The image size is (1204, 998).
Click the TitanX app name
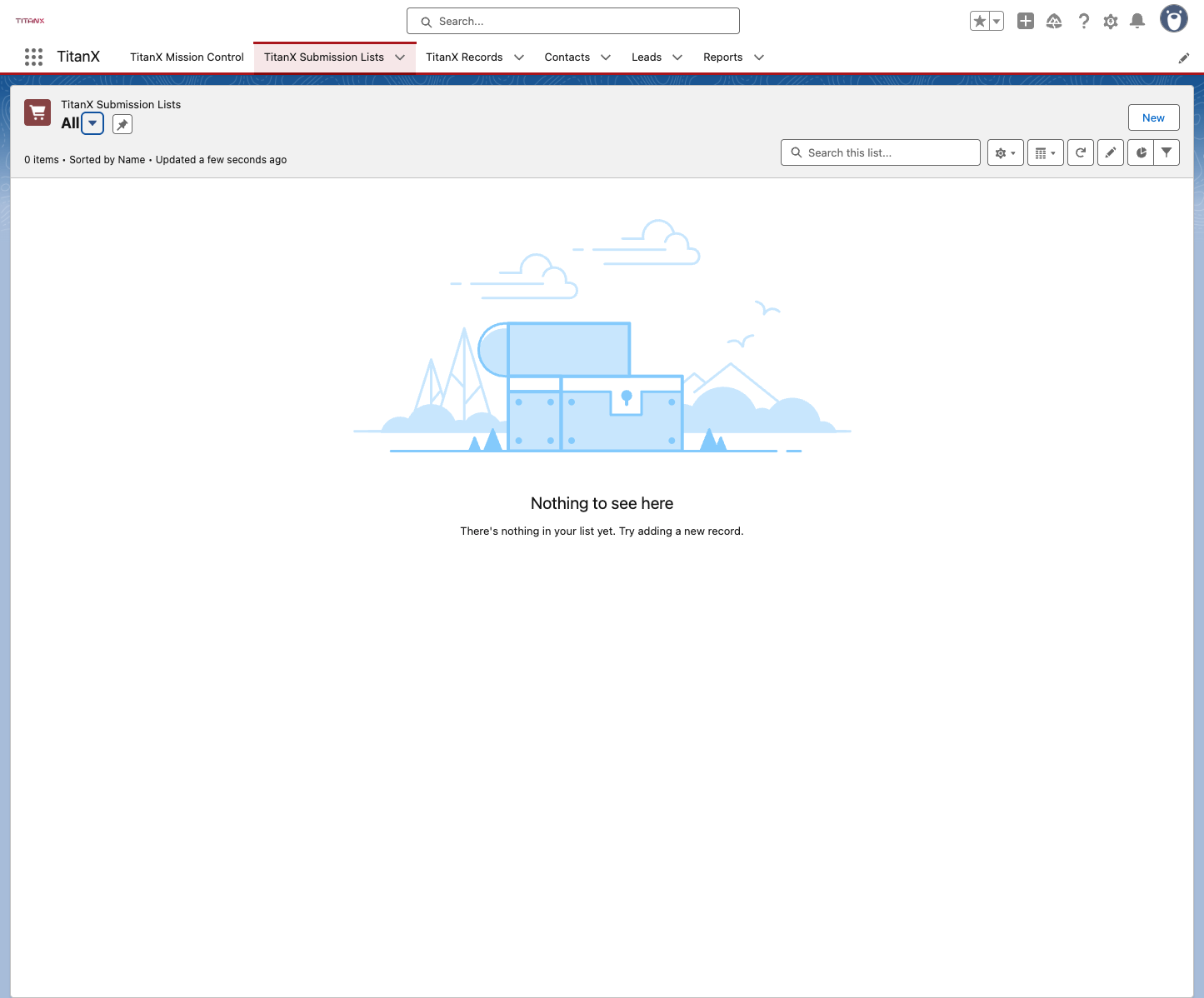[x=78, y=57]
